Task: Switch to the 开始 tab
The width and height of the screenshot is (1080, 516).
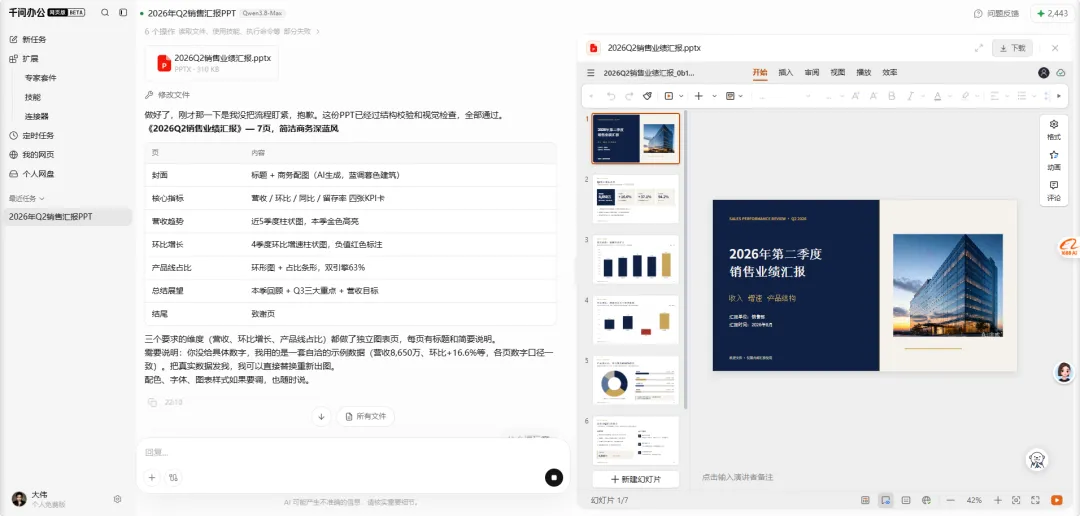Action: tap(760, 72)
